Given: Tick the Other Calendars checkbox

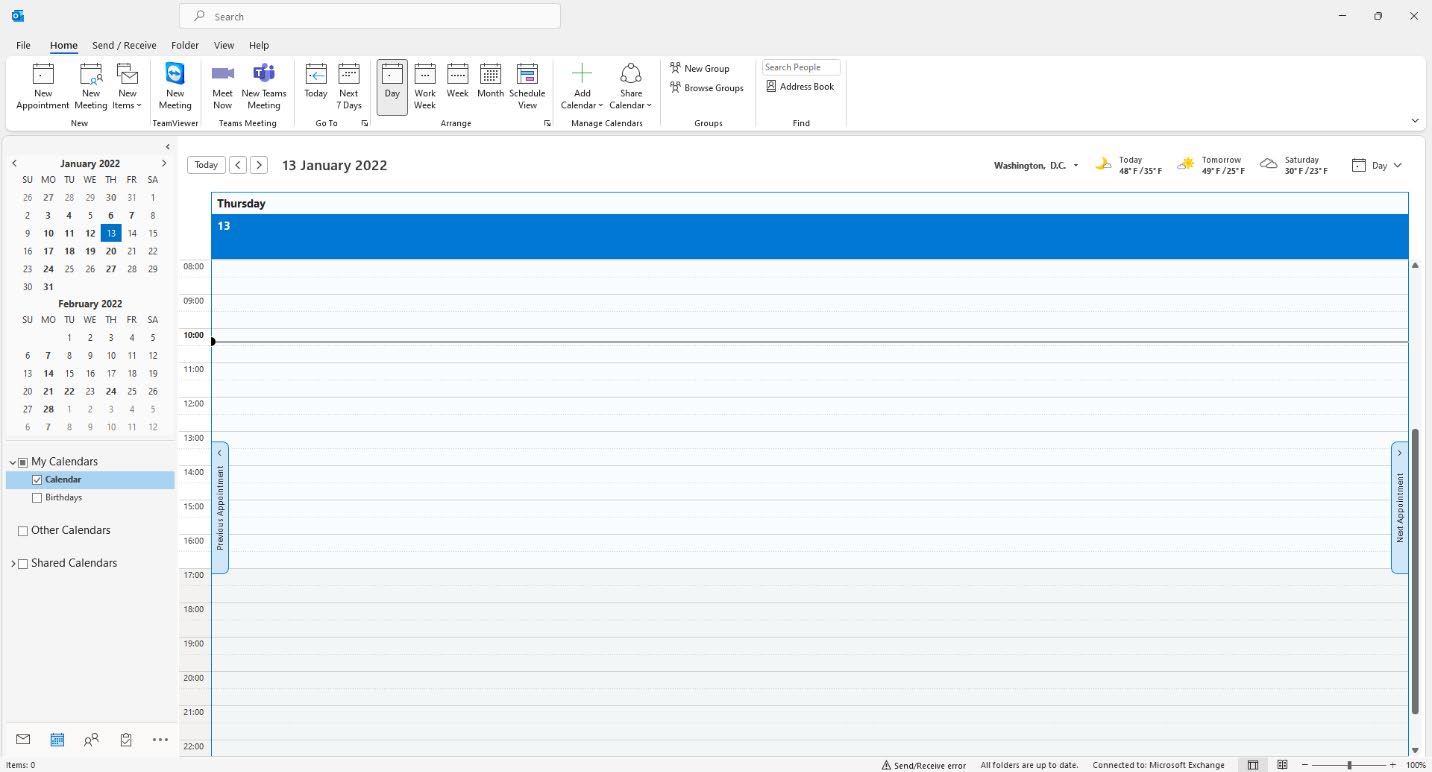Looking at the screenshot, I should pos(23,531).
